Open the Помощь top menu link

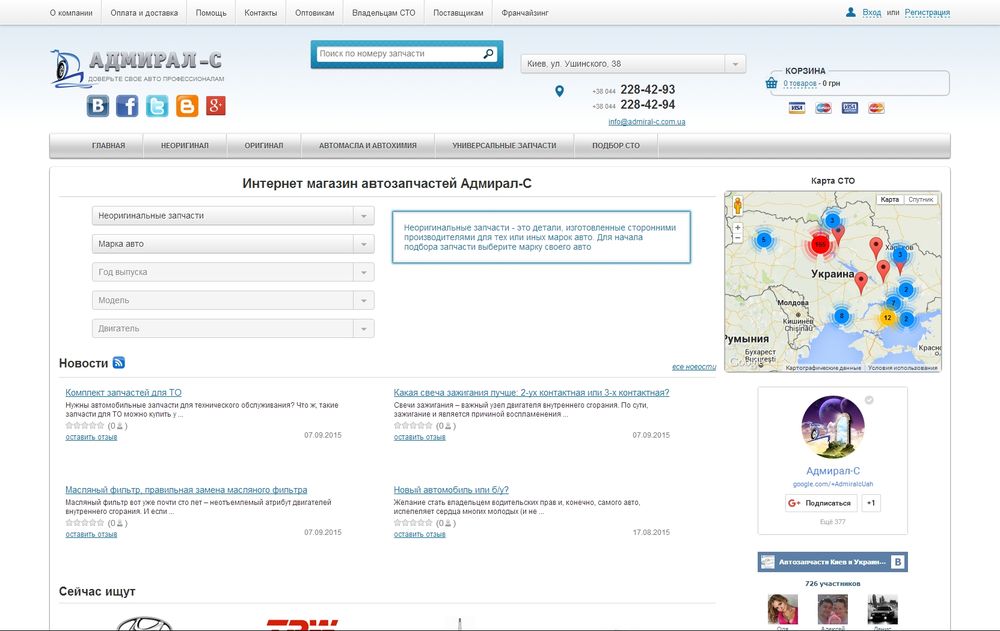coord(211,13)
